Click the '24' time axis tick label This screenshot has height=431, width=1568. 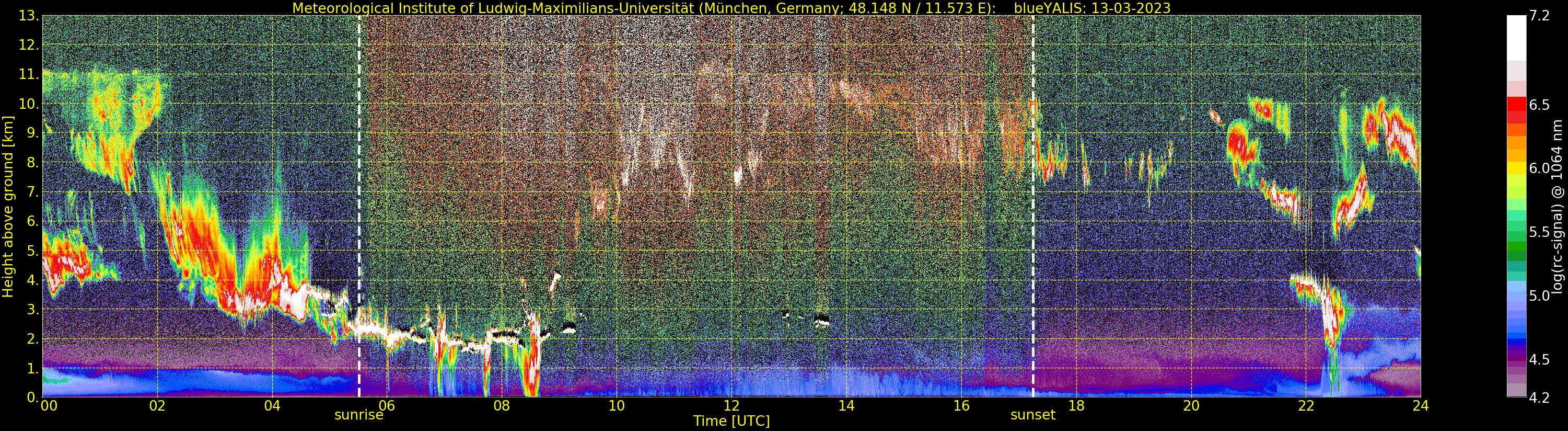(x=1421, y=405)
